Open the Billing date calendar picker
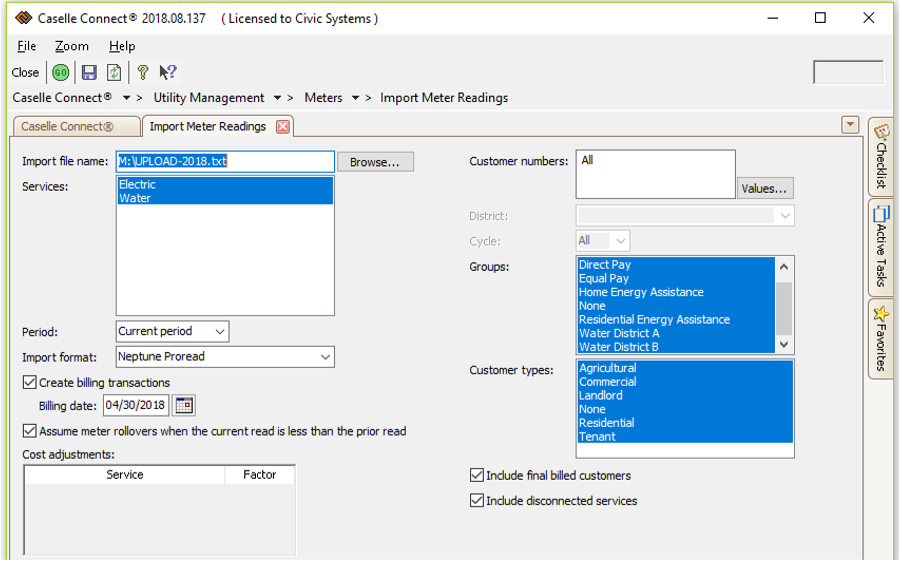Image resolution: width=902 pixels, height=567 pixels. (184, 405)
